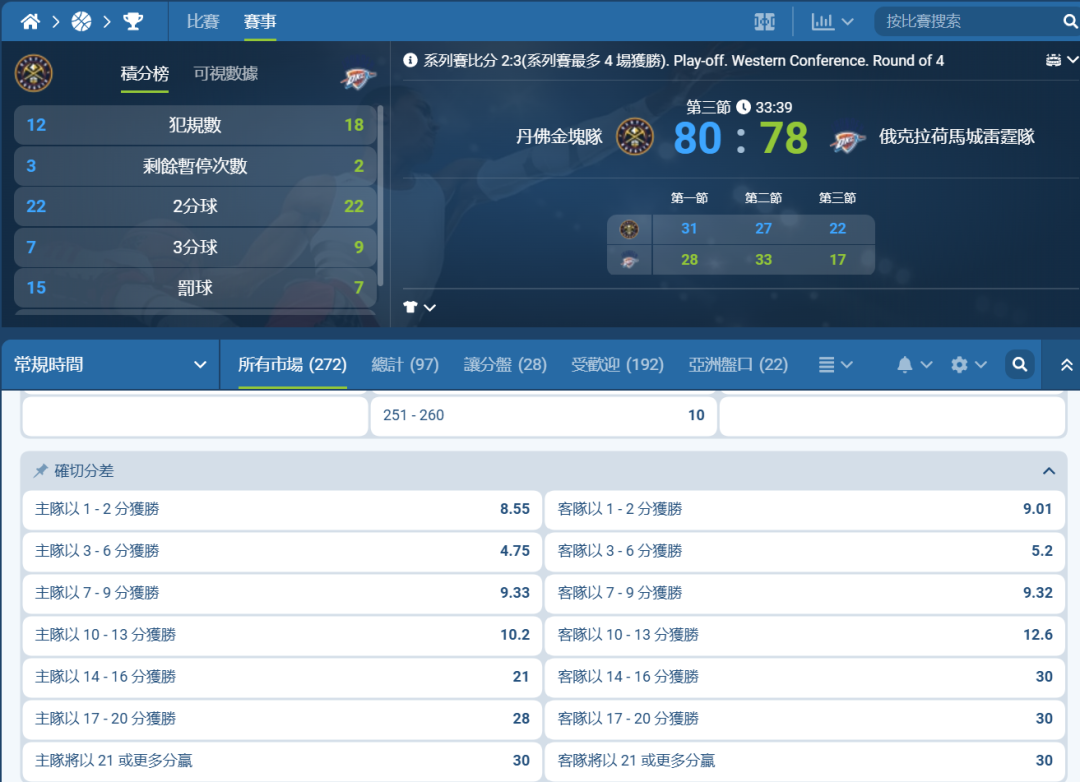Bet 主隊以 10 - 13 分獲勝 at 10.2
Image resolution: width=1080 pixels, height=782 pixels.
click(x=282, y=635)
